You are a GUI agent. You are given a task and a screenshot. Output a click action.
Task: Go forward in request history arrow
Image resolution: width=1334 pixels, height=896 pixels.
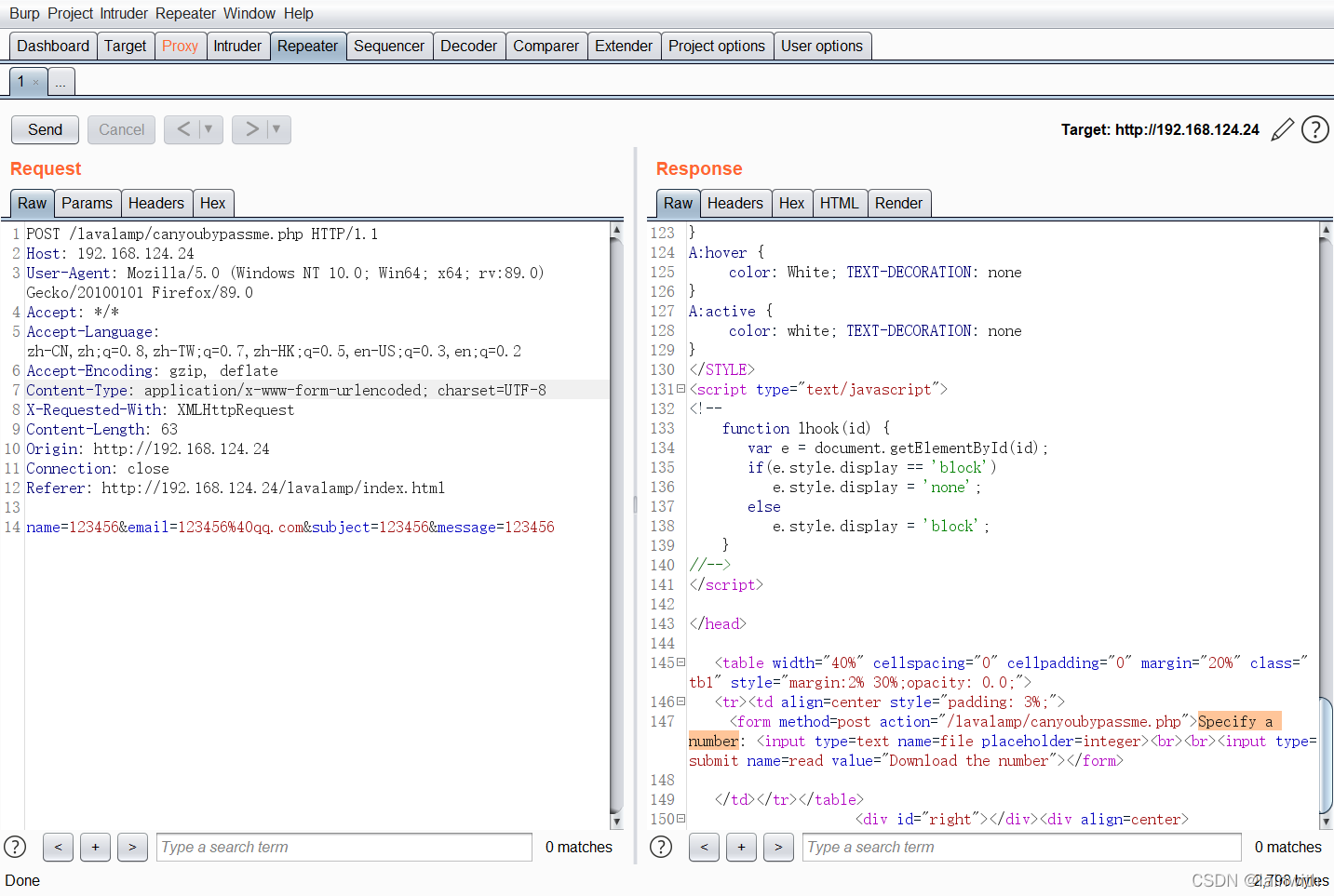tap(251, 129)
